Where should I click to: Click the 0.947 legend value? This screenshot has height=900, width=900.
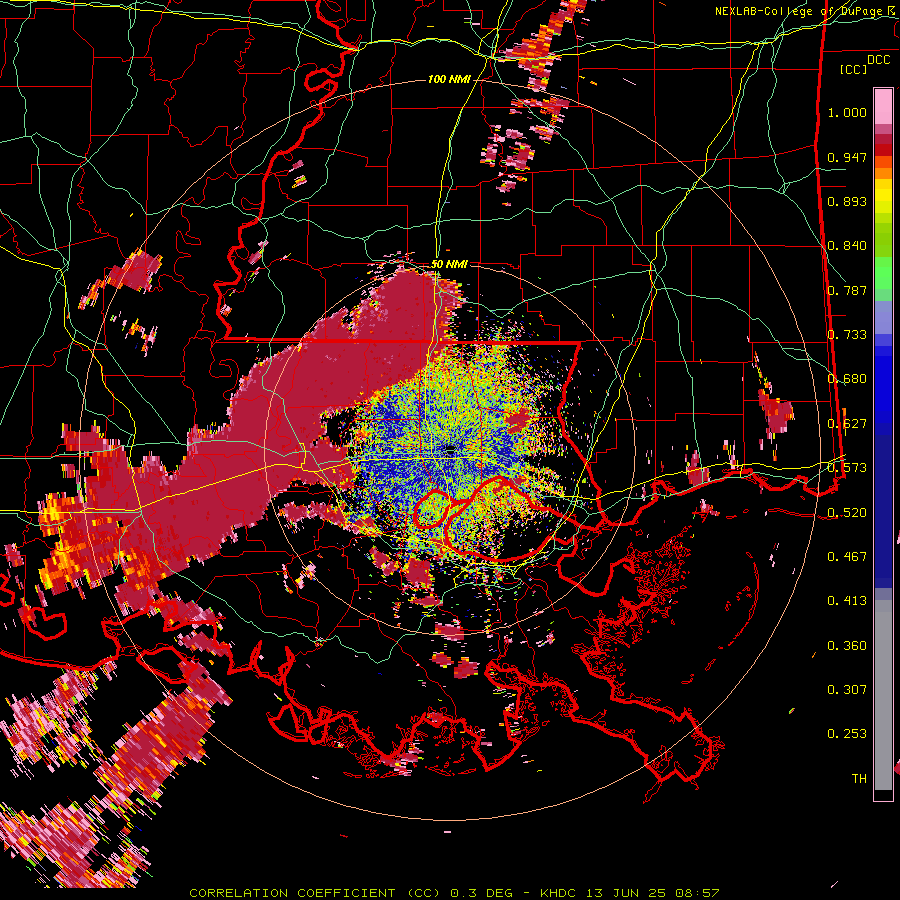847,157
